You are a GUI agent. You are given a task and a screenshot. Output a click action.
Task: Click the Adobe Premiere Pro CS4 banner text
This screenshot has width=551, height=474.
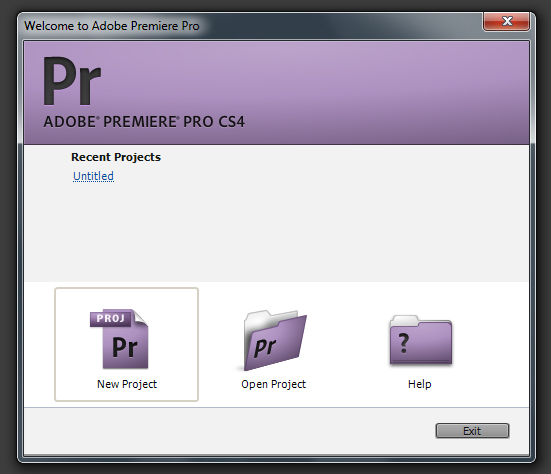tap(144, 122)
